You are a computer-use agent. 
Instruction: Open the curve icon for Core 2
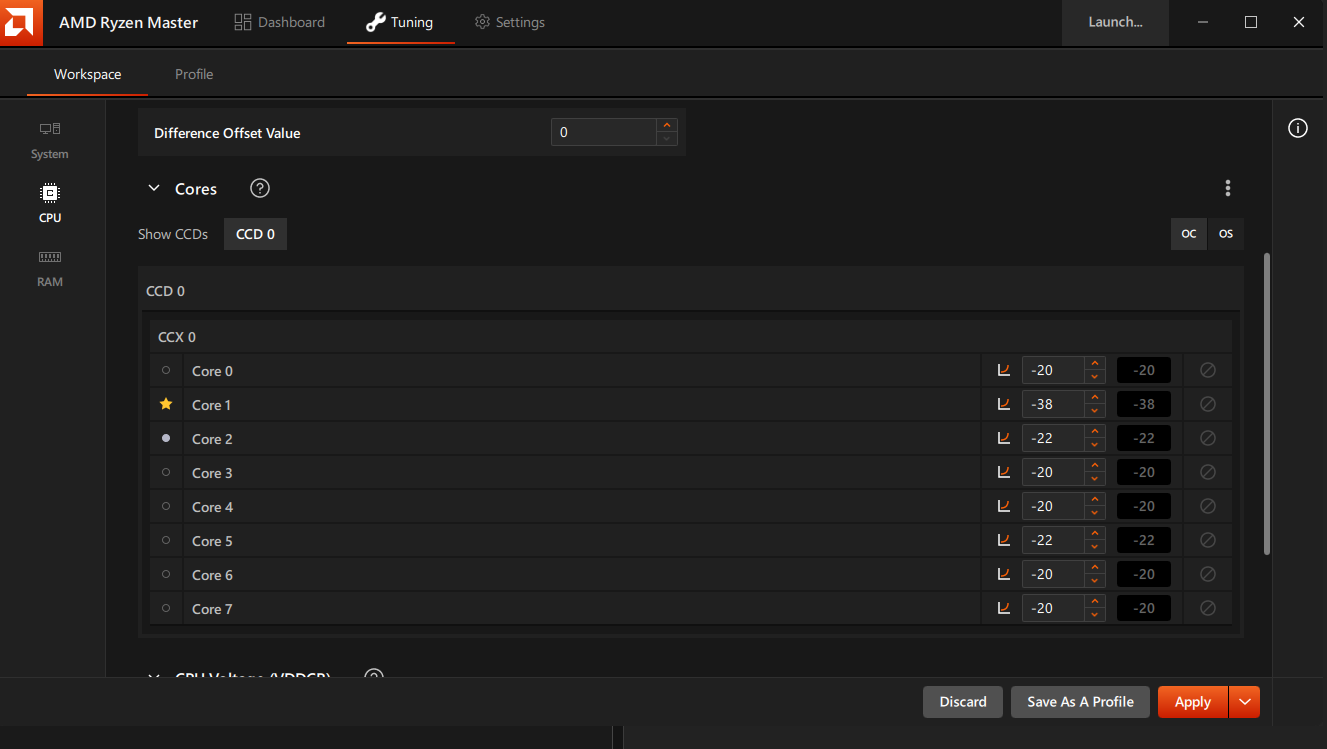tap(1004, 438)
